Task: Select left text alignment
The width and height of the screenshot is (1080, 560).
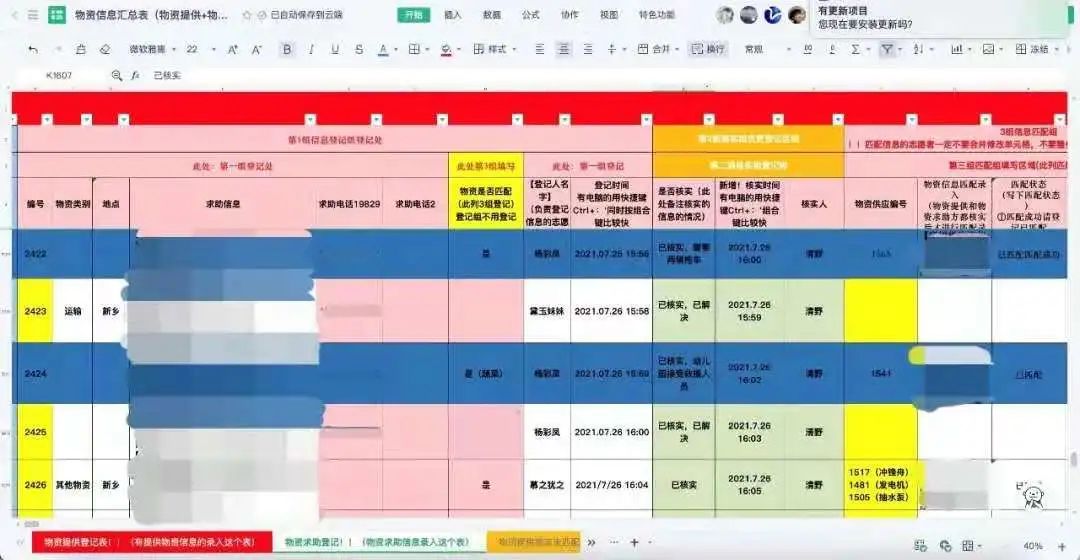Action: click(x=539, y=50)
